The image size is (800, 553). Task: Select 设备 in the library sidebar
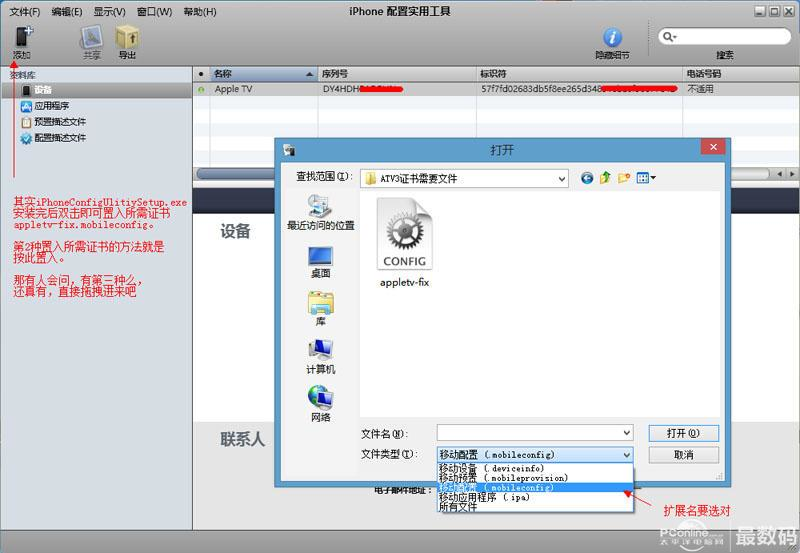tap(96, 90)
